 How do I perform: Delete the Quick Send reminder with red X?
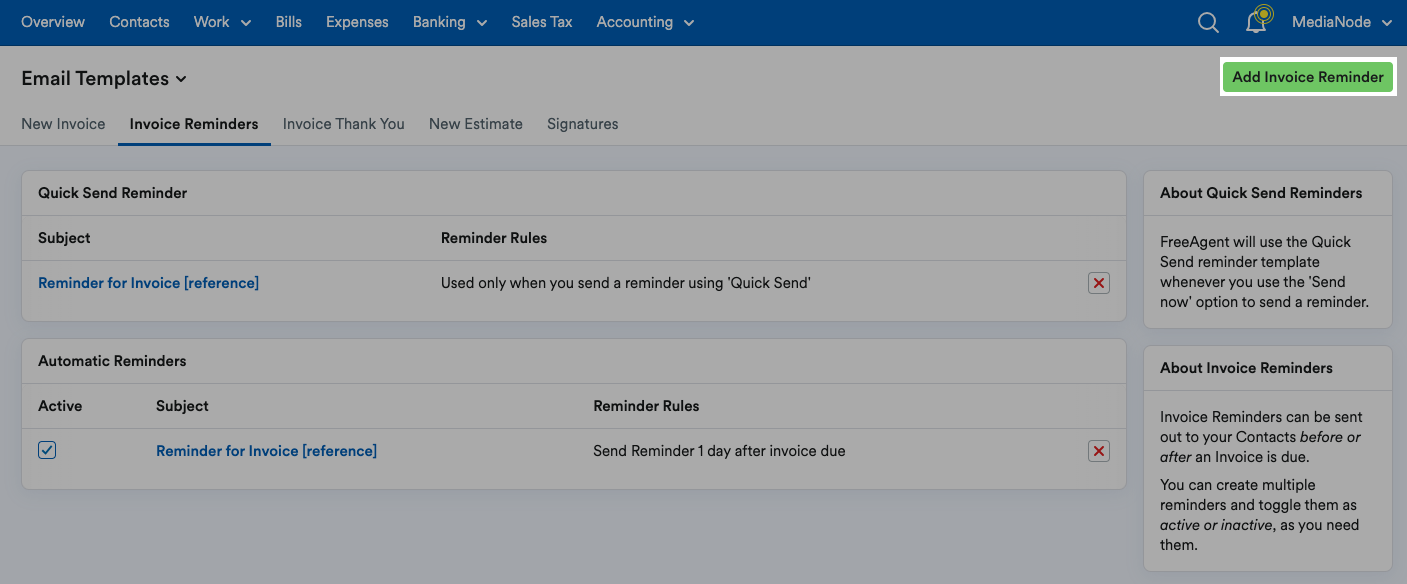[1099, 283]
